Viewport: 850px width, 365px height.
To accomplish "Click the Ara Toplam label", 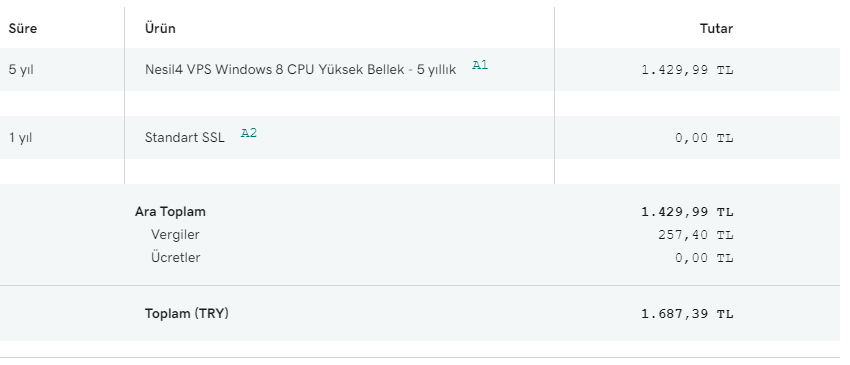I will click(x=170, y=212).
